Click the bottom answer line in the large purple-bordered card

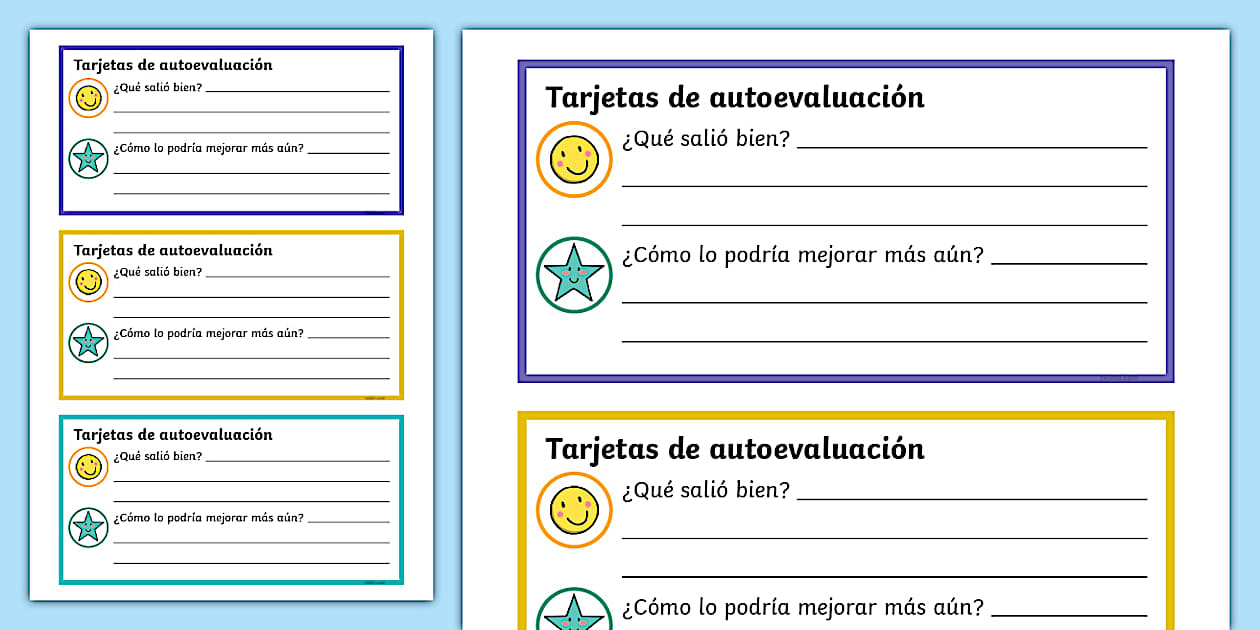pyautogui.click(x=884, y=341)
